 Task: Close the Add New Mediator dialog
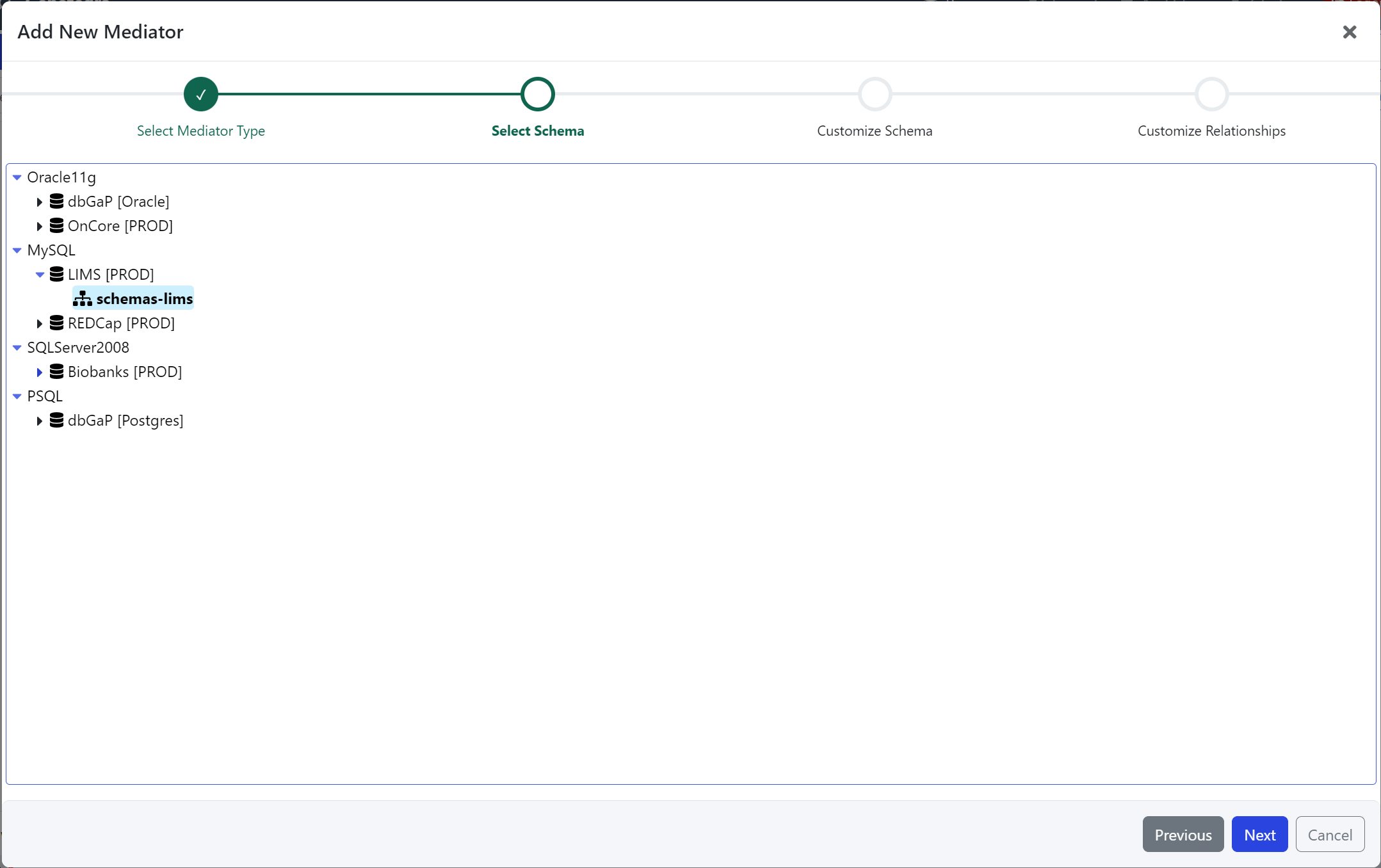point(1349,32)
